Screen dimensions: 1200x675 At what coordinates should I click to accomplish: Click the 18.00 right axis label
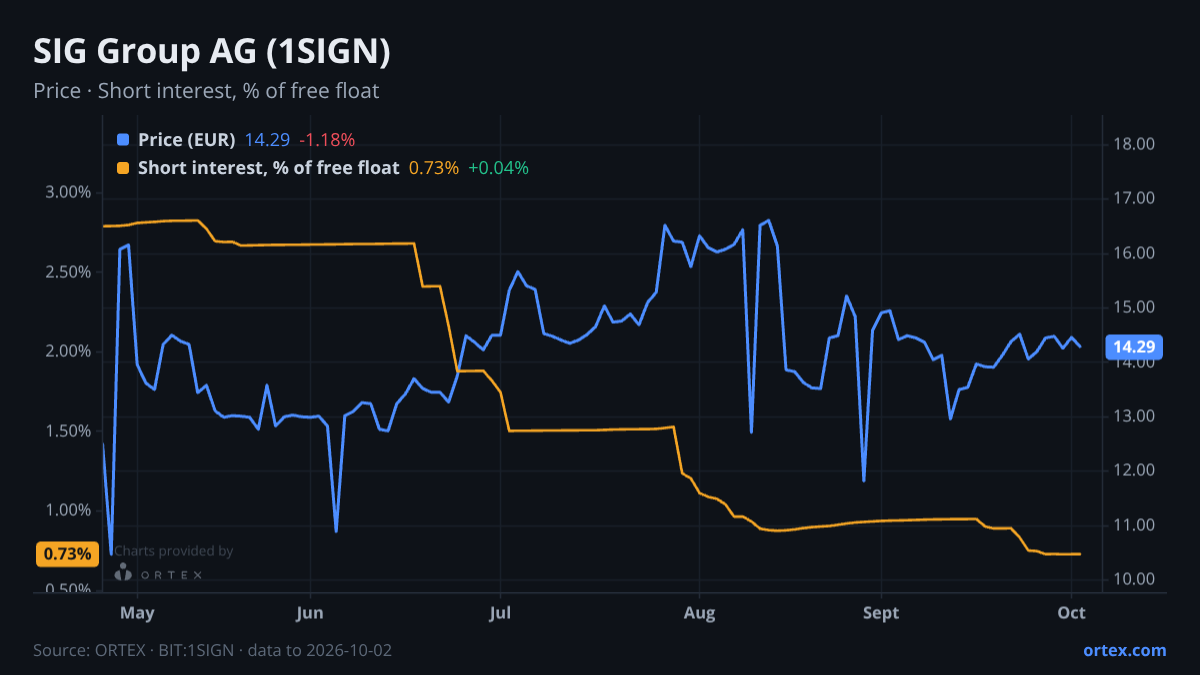pos(1134,144)
